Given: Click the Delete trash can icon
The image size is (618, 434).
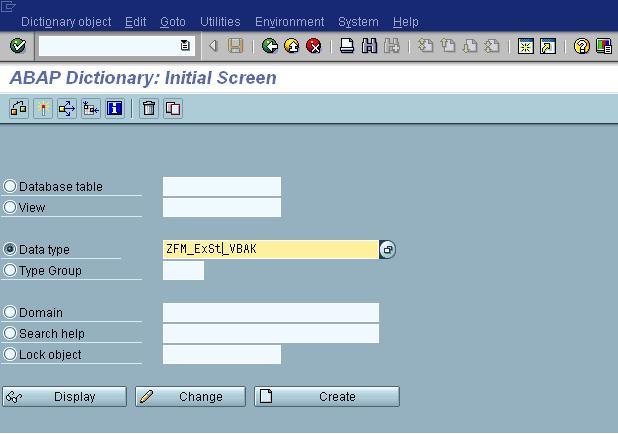Looking at the screenshot, I should [149, 108].
